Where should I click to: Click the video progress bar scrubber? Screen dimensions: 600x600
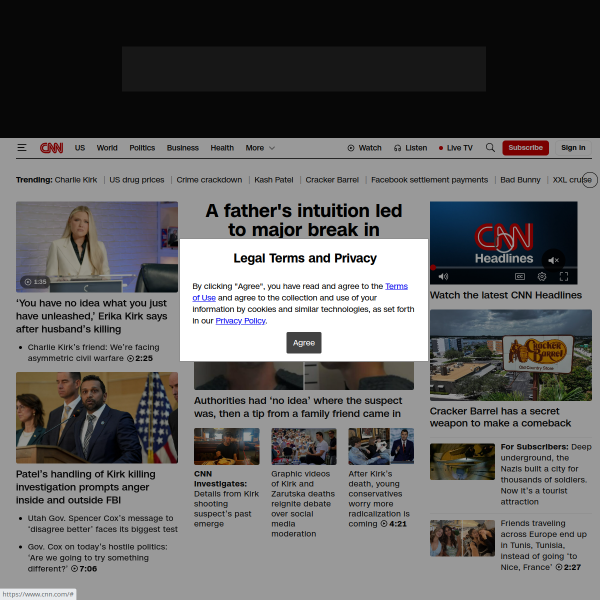(x=433, y=267)
